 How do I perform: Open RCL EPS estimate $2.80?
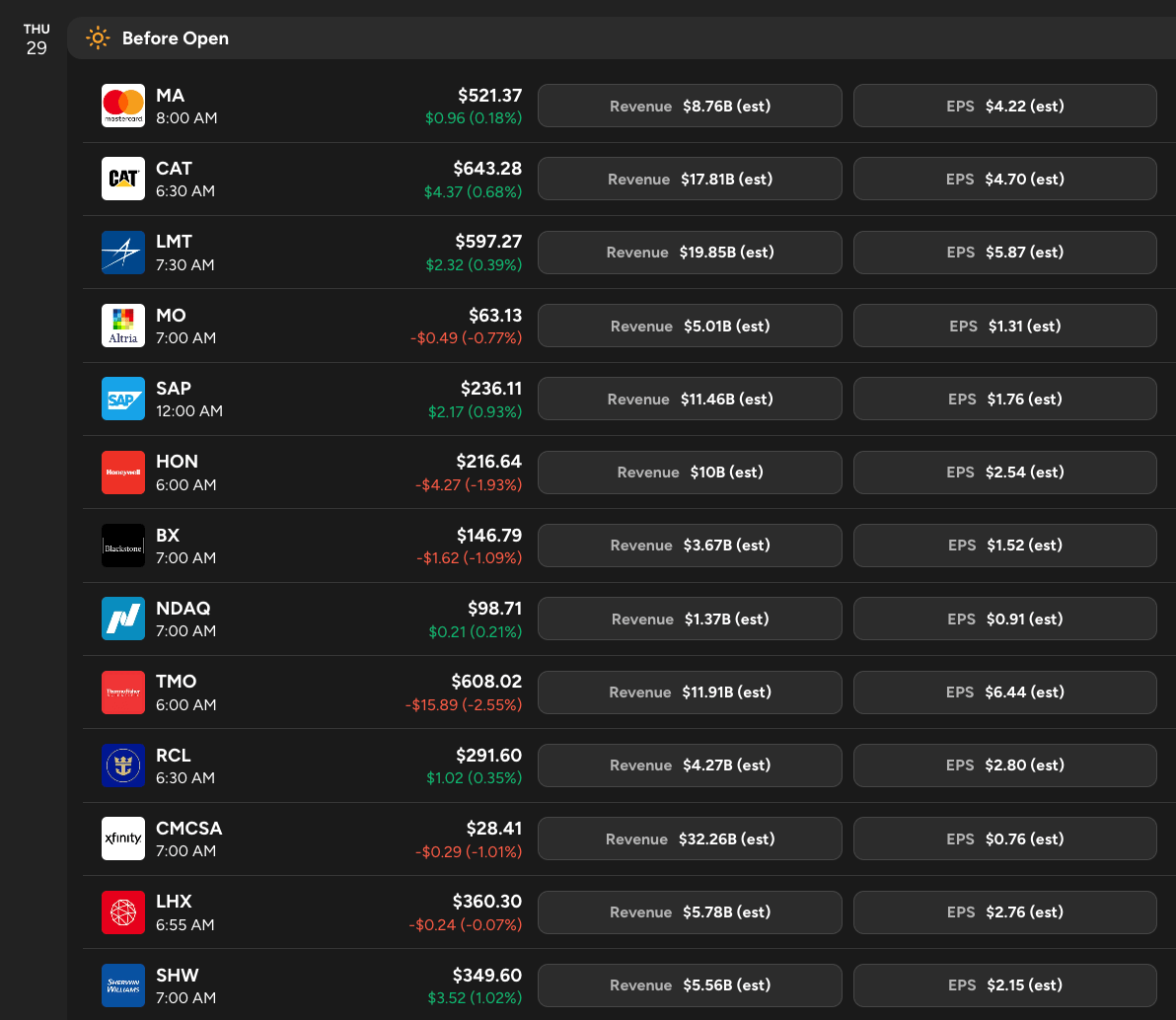1005,765
